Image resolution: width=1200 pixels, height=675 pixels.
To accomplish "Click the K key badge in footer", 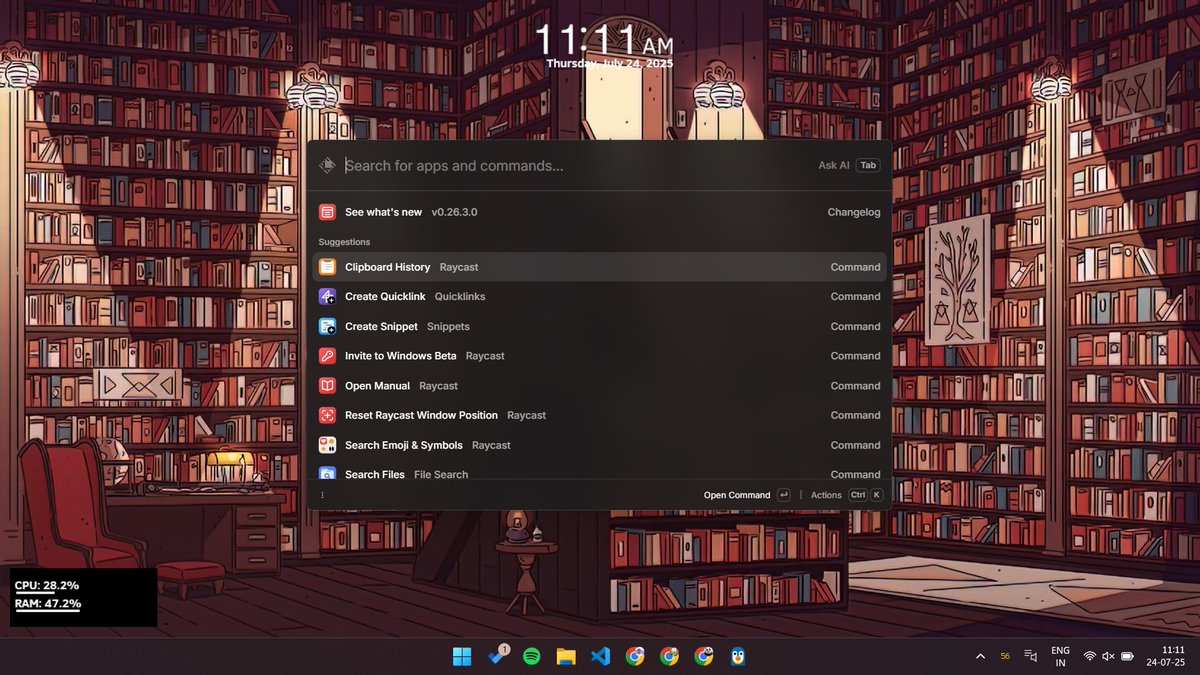I will 877,495.
